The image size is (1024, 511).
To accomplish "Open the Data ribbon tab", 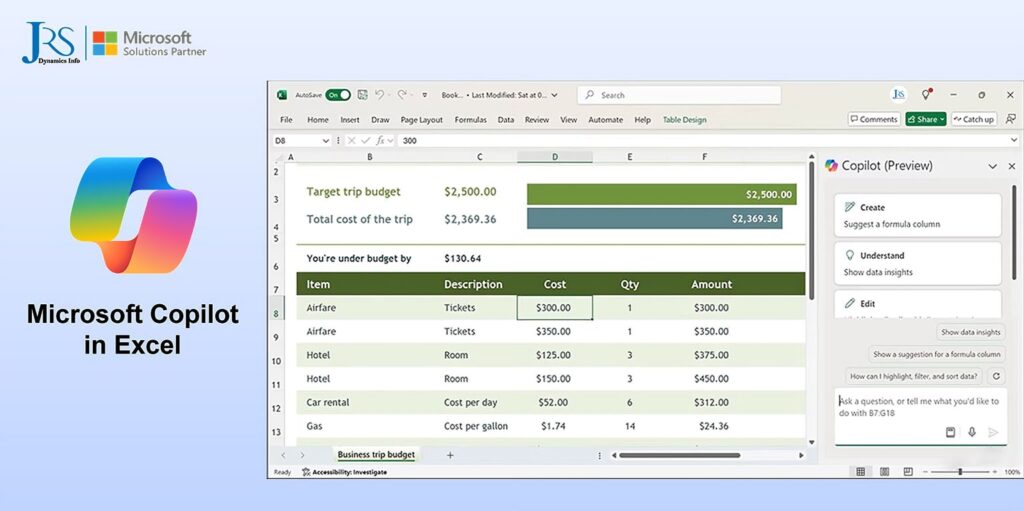I will click(505, 120).
